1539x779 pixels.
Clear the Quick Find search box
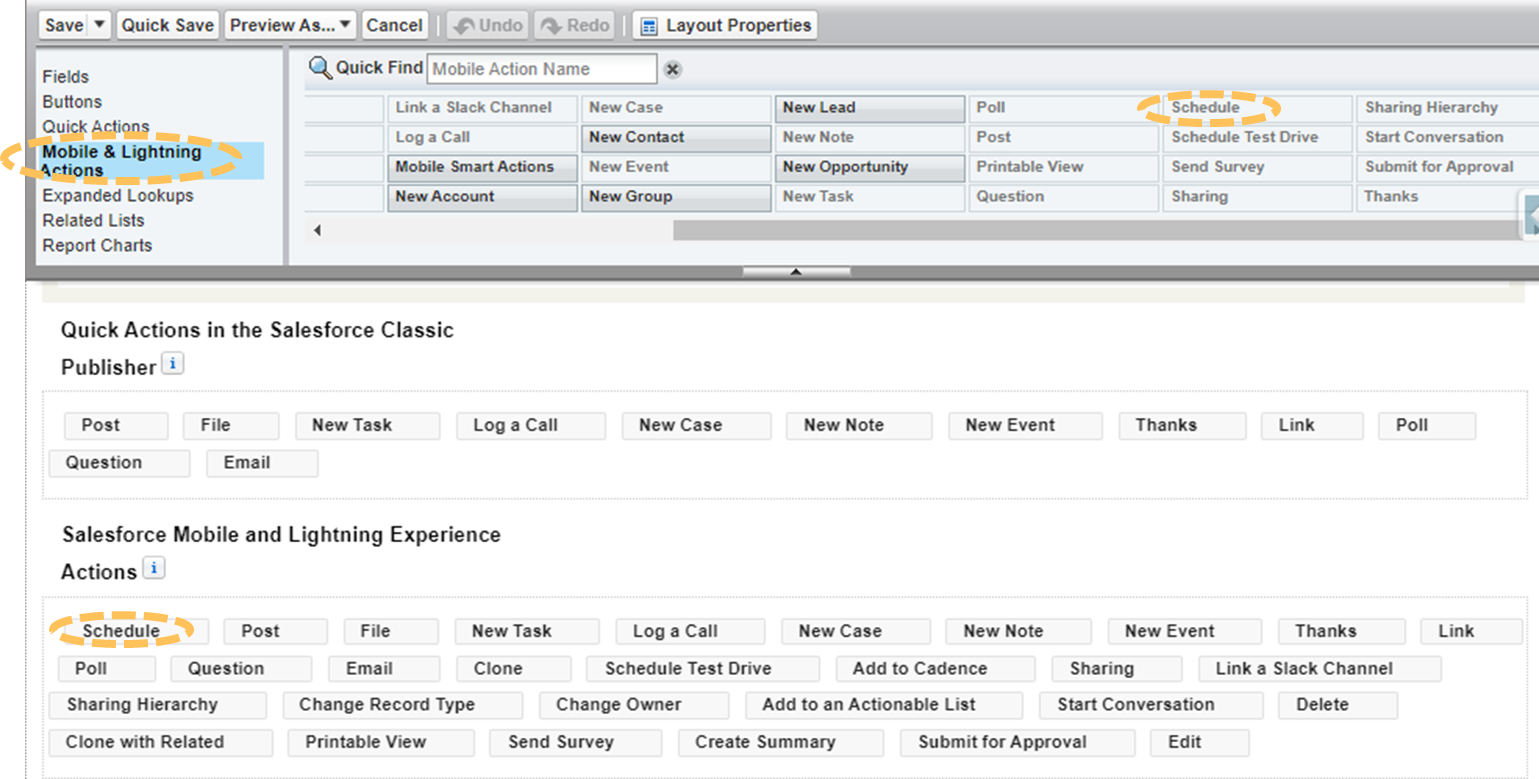(673, 69)
